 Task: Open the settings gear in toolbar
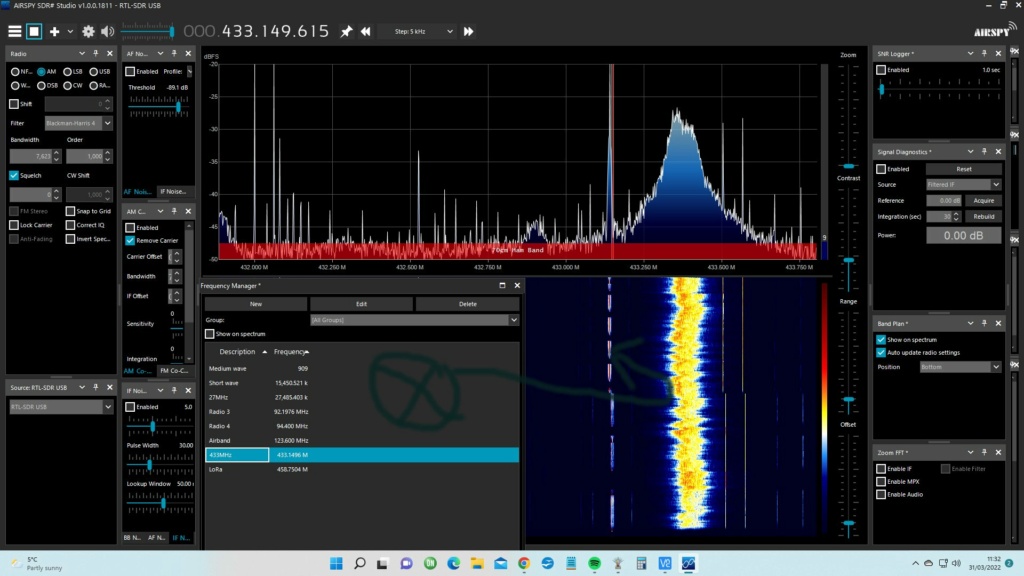coord(88,31)
